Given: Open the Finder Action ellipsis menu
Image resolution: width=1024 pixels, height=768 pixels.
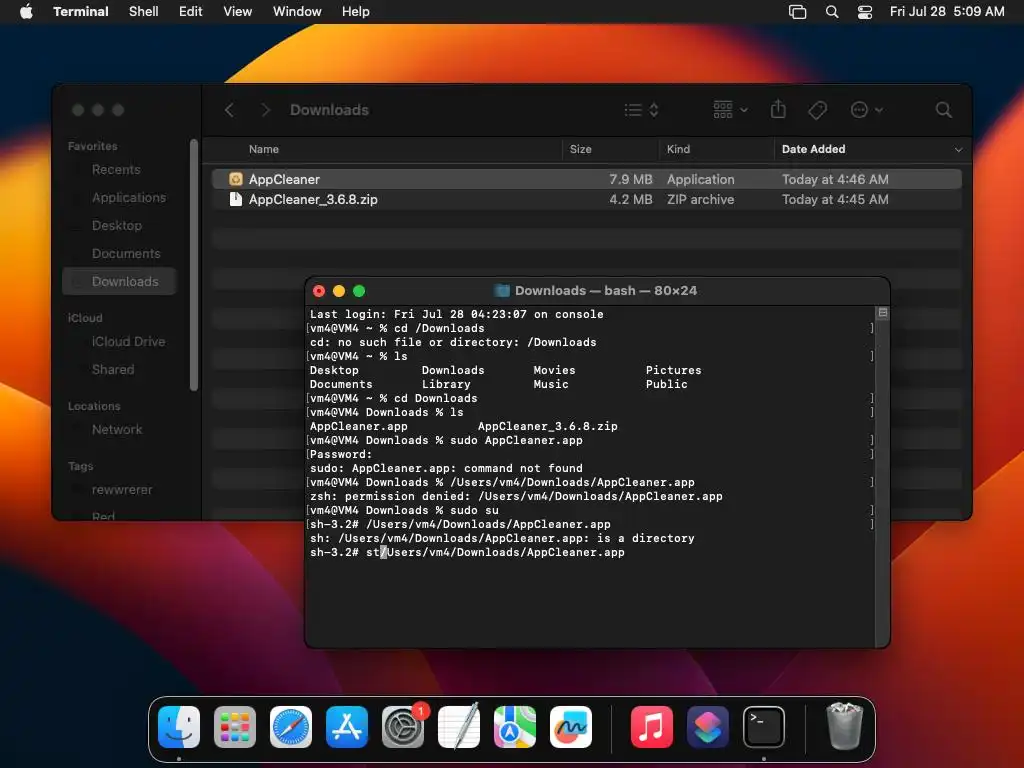Looking at the screenshot, I should tap(867, 110).
